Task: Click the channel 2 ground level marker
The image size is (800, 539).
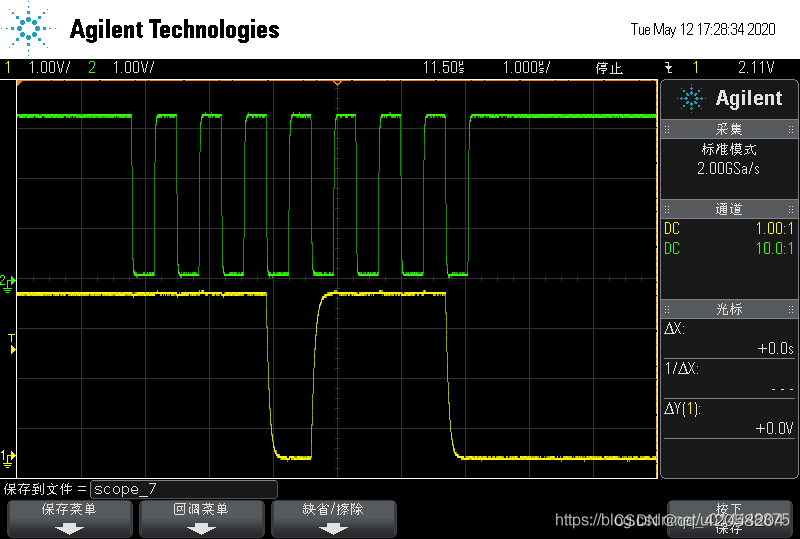Action: [x=8, y=282]
